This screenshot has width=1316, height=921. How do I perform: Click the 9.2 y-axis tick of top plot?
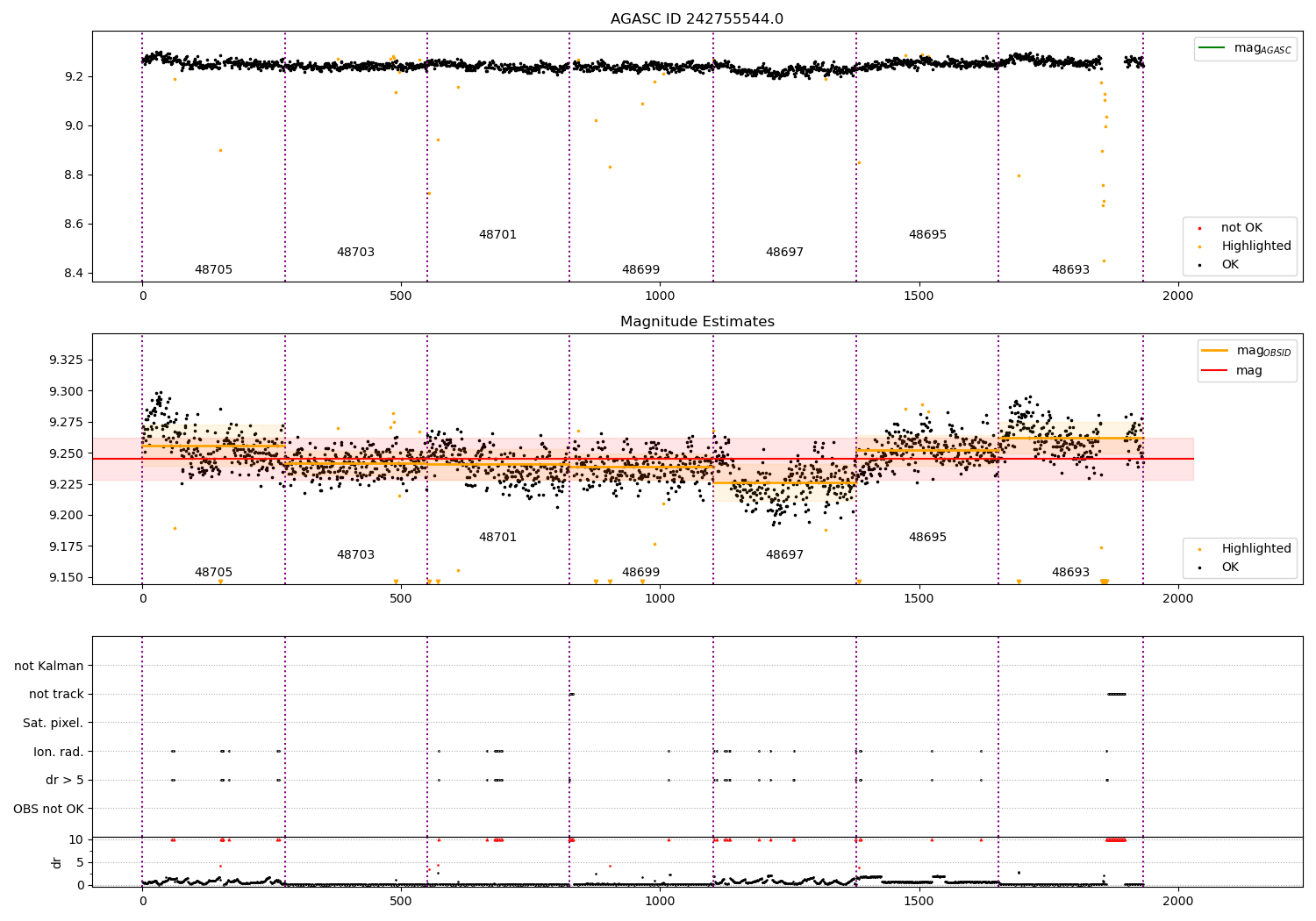(75, 77)
